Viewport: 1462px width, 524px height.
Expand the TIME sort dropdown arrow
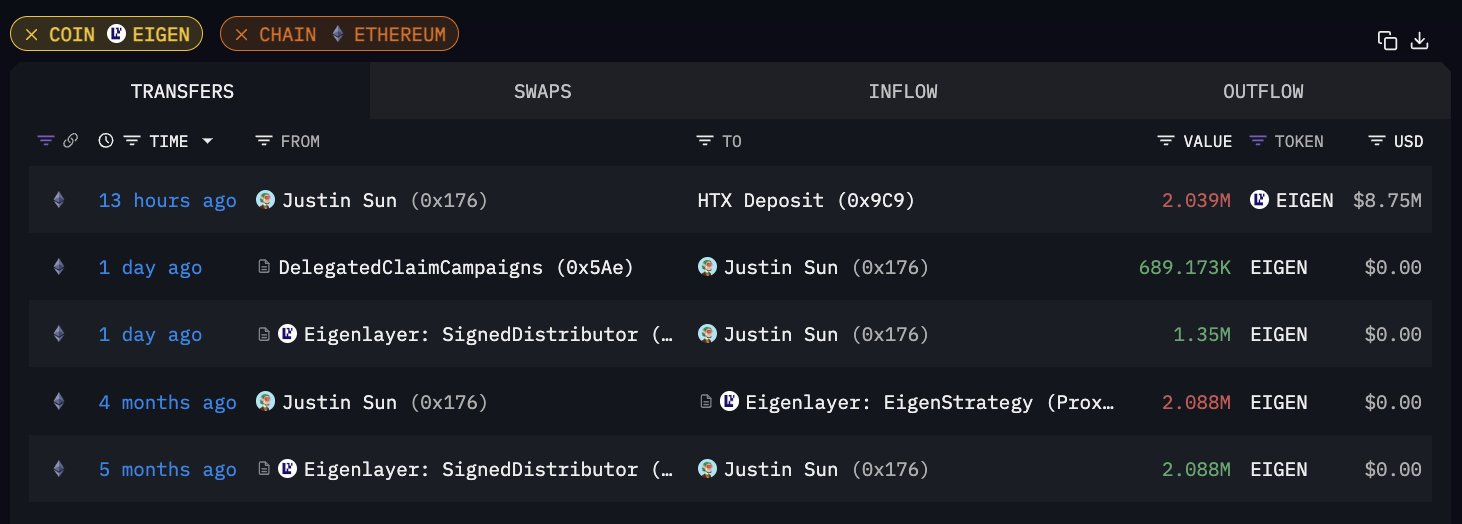coord(207,141)
